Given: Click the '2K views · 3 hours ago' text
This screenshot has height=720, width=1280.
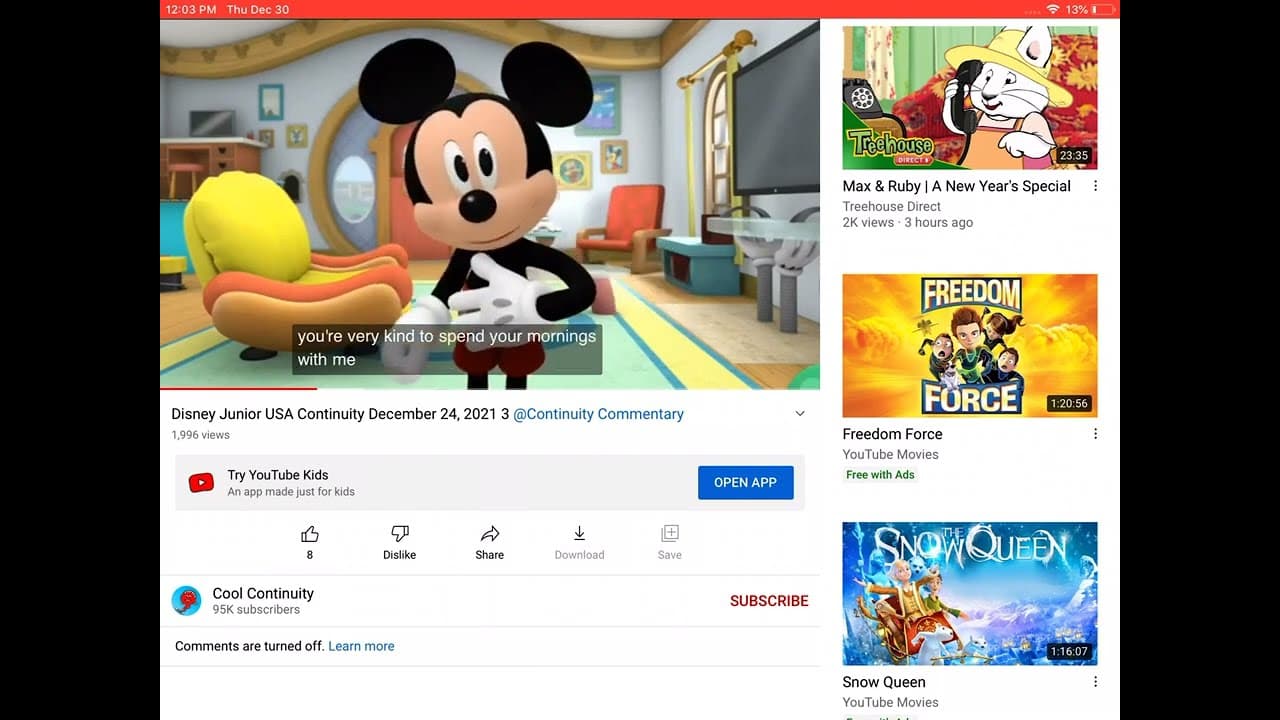Looking at the screenshot, I should [x=907, y=222].
